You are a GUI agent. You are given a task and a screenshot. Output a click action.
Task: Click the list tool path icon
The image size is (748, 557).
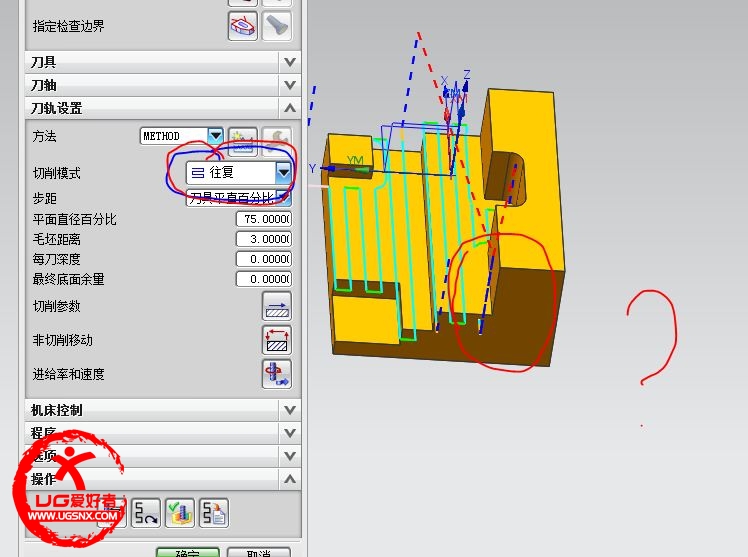click(214, 513)
